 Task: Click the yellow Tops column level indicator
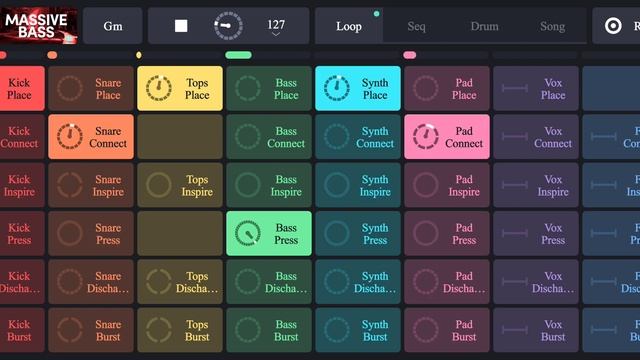(139, 55)
